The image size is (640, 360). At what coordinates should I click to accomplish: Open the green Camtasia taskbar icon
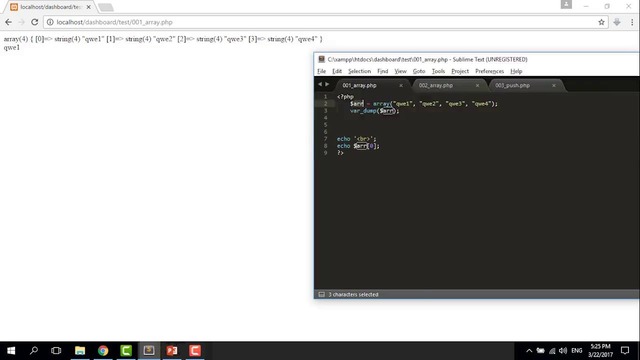pos(126,351)
